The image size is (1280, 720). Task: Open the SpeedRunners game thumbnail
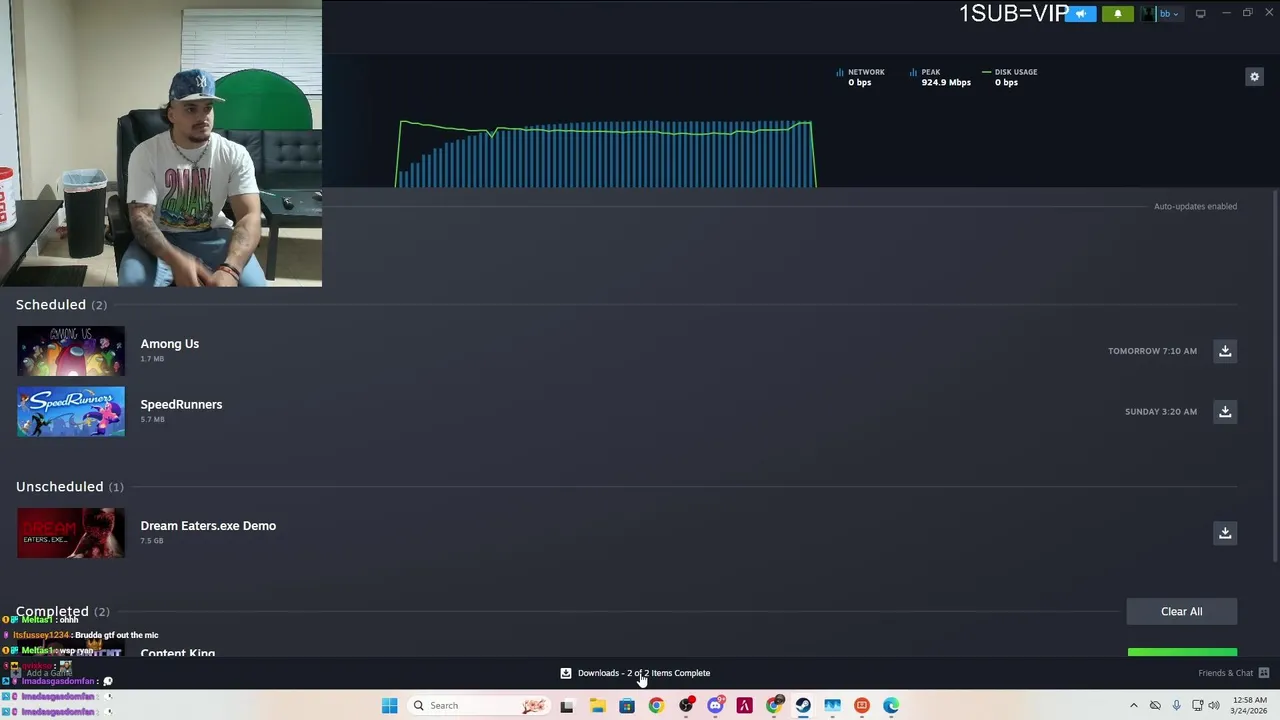coord(71,412)
